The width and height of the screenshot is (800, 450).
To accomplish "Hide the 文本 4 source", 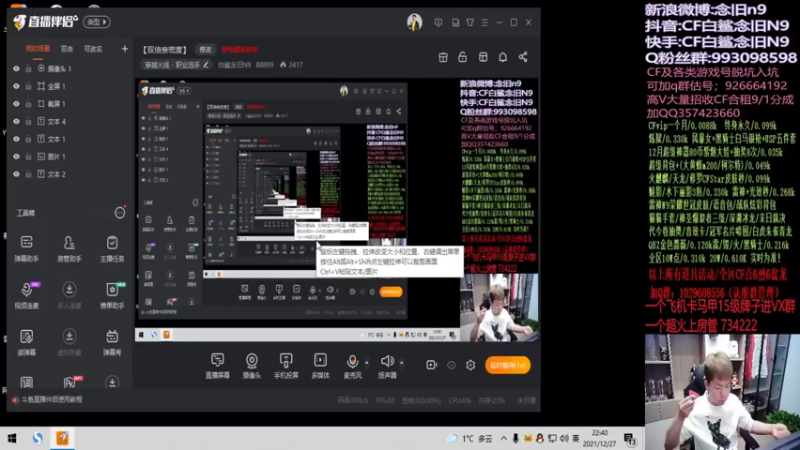I will coord(16,121).
